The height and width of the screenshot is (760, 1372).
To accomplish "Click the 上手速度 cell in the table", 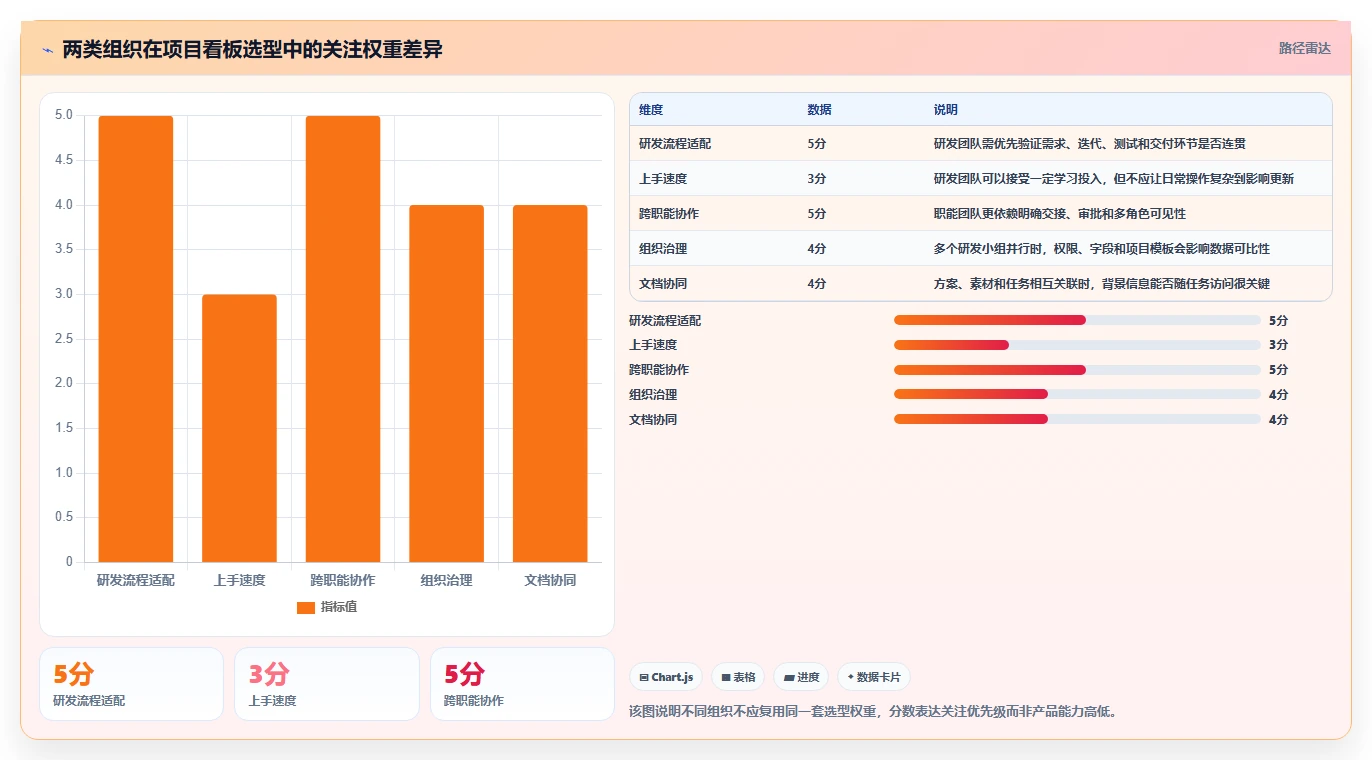I will click(x=663, y=179).
